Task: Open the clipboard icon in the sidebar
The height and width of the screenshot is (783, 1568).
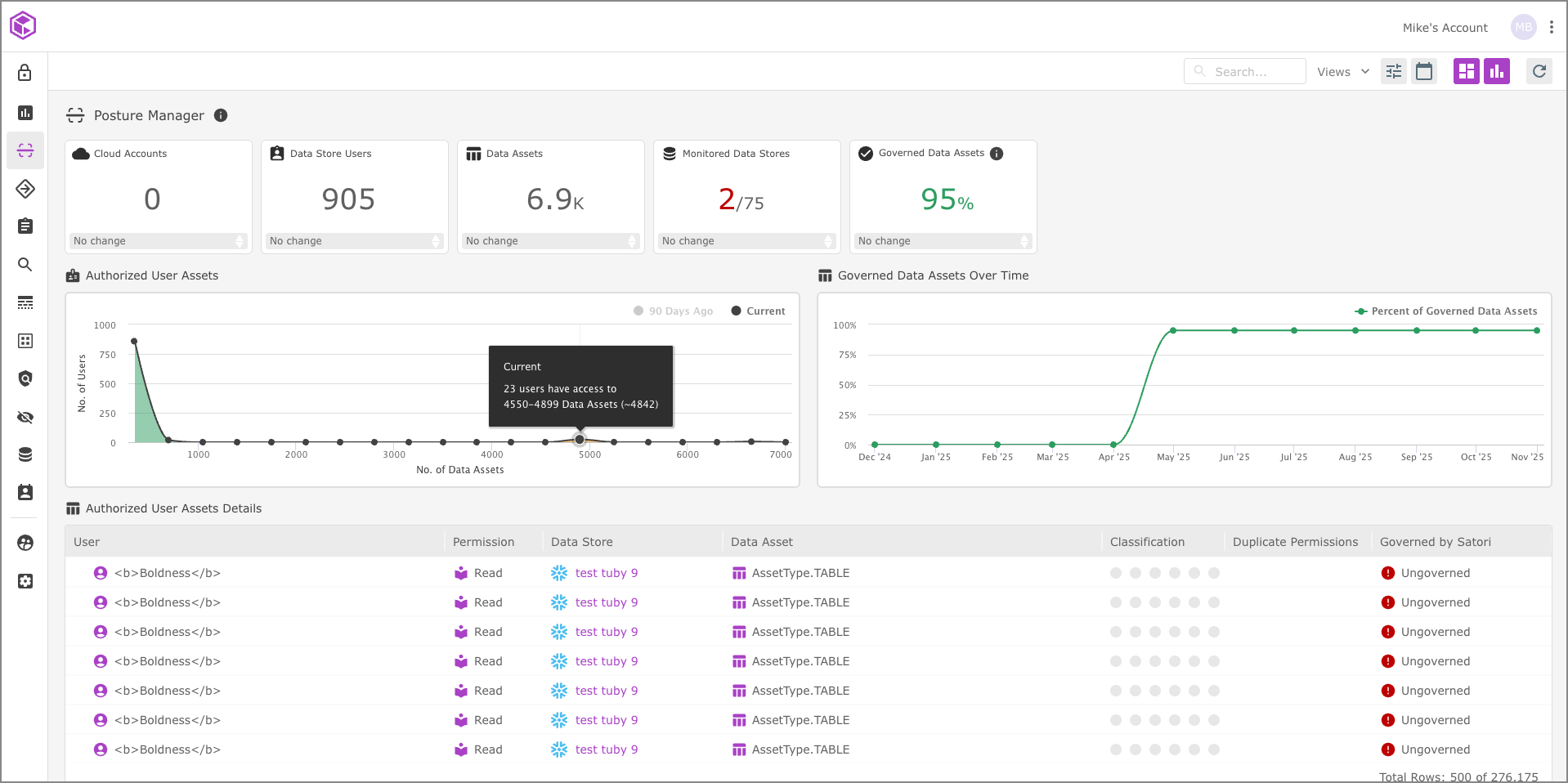Action: pos(25,226)
